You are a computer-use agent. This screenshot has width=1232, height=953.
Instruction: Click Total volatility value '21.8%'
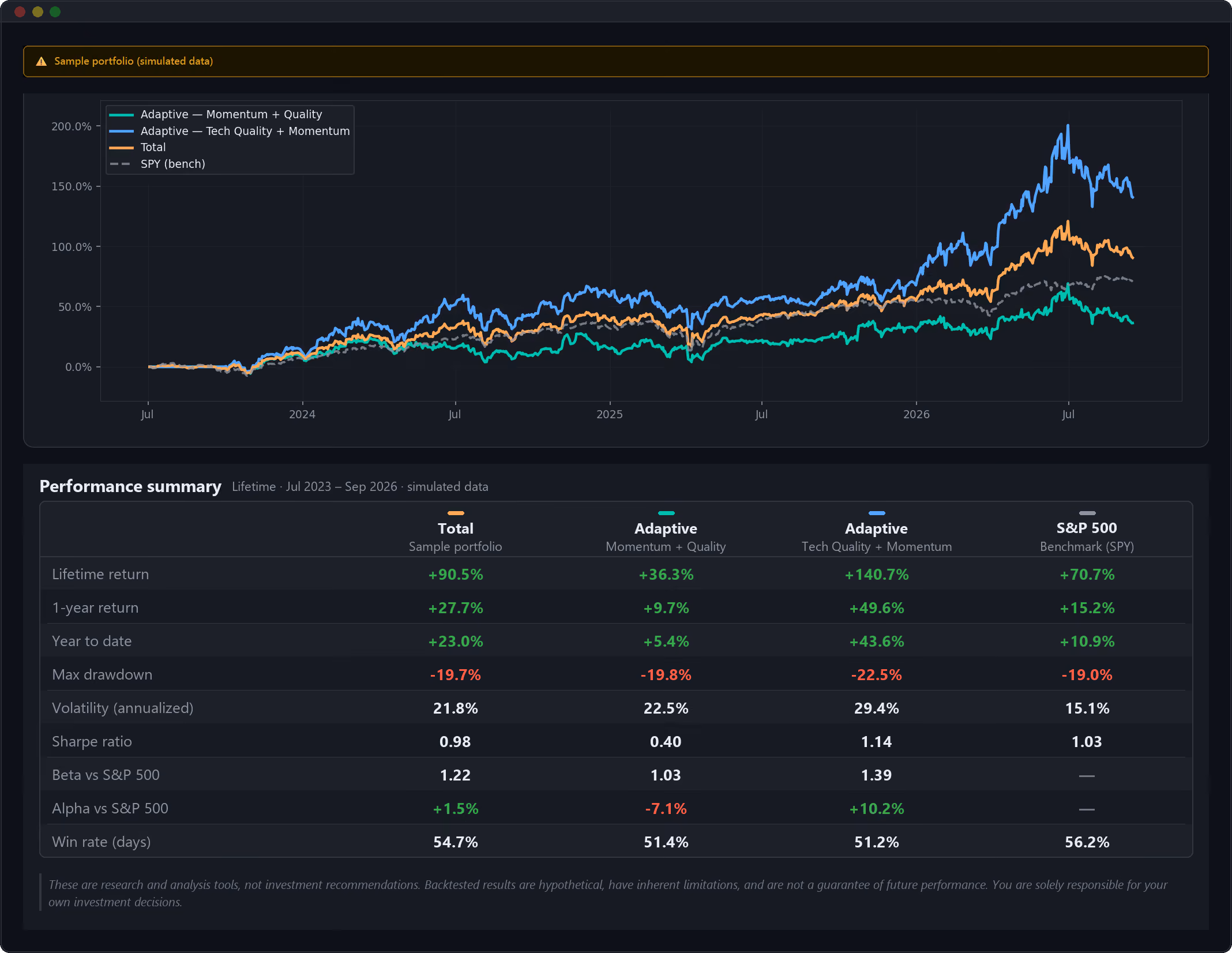(x=456, y=708)
